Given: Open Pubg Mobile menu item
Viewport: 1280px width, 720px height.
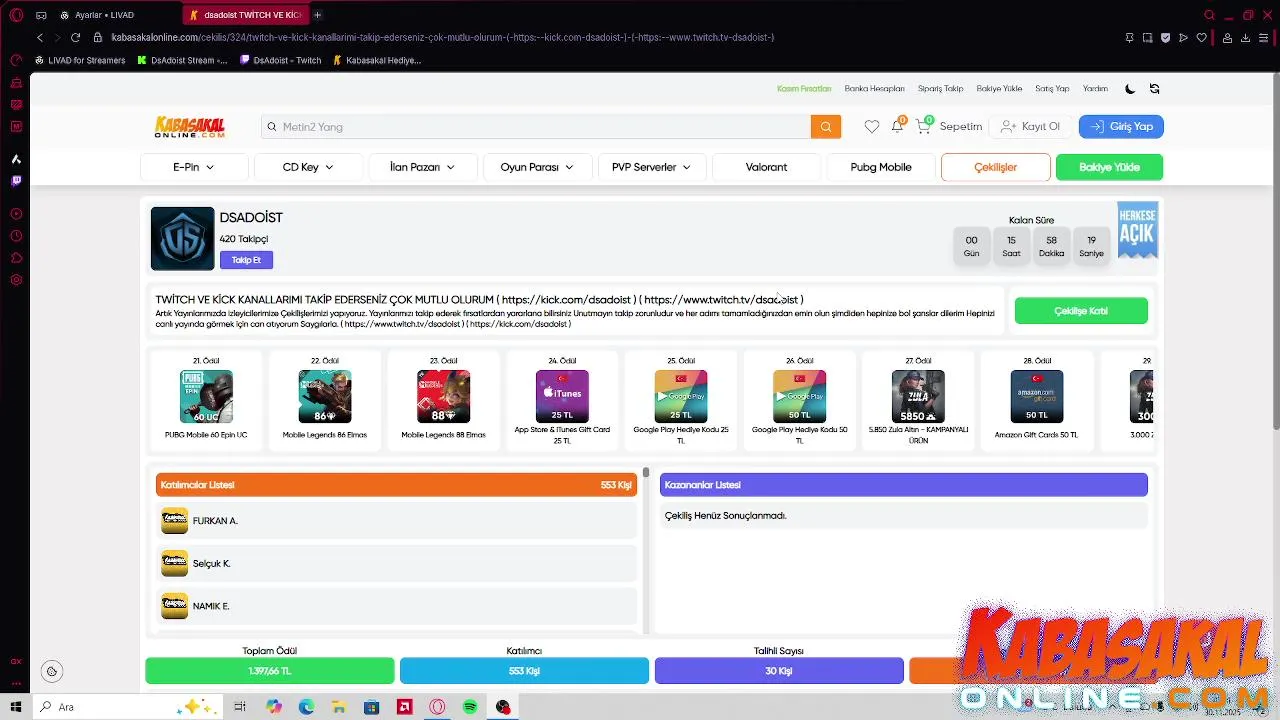Looking at the screenshot, I should pos(881,167).
